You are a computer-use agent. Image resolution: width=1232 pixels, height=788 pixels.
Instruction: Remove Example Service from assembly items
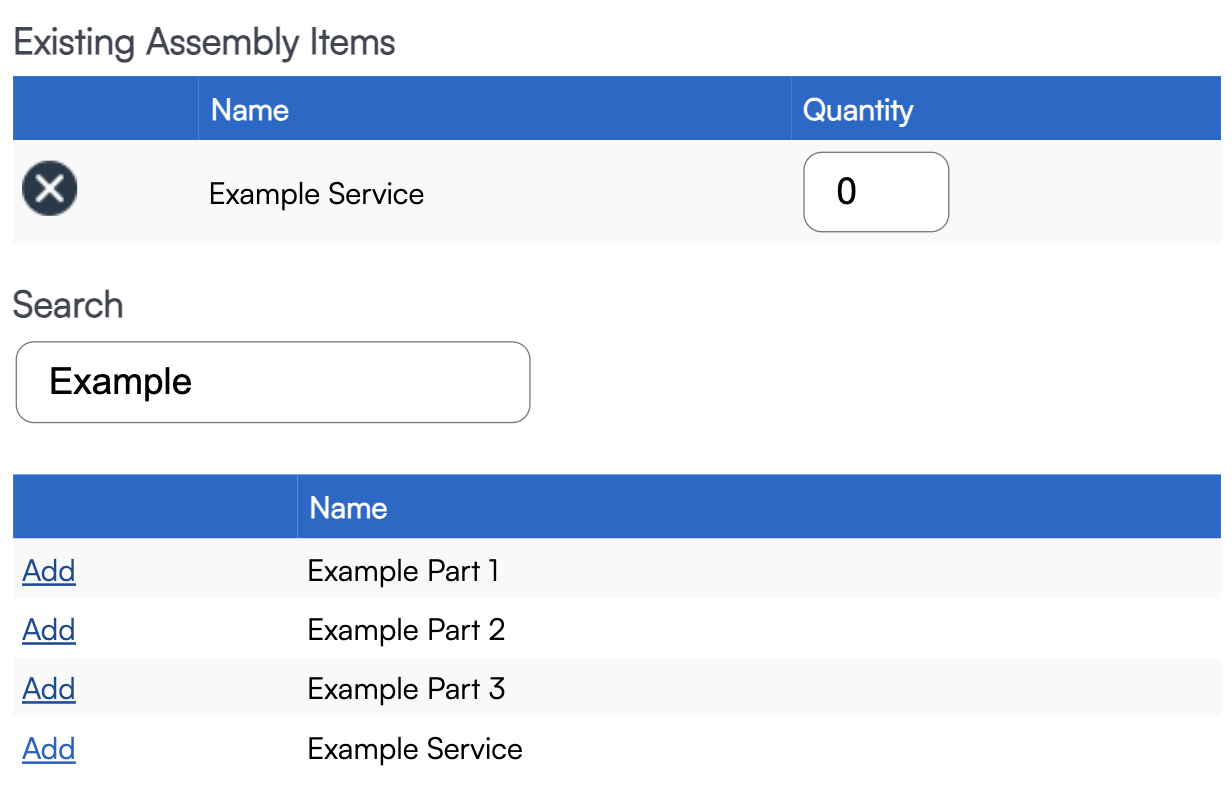pyautogui.click(x=50, y=190)
